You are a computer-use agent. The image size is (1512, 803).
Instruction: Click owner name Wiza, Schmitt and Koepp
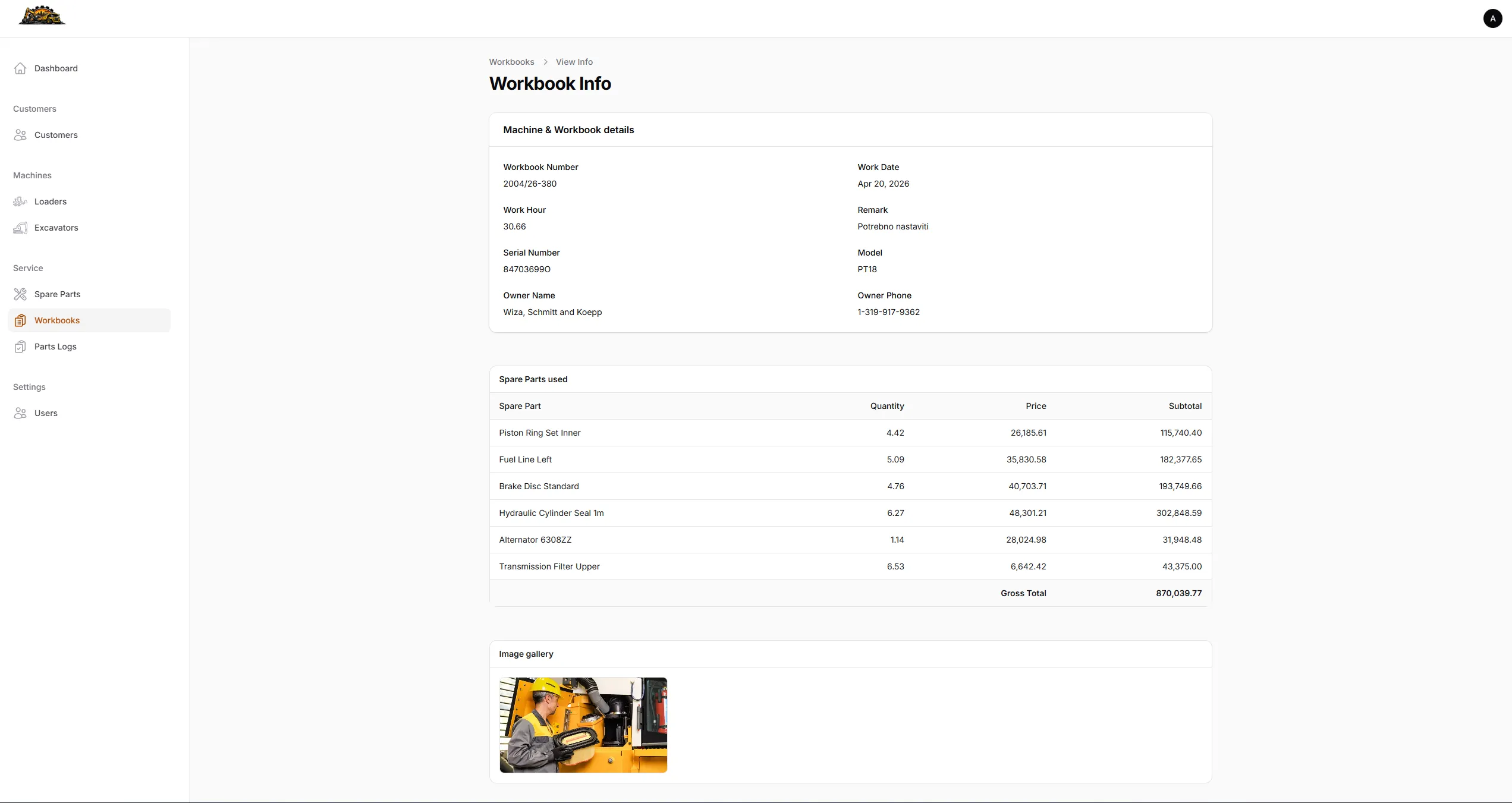coord(552,312)
